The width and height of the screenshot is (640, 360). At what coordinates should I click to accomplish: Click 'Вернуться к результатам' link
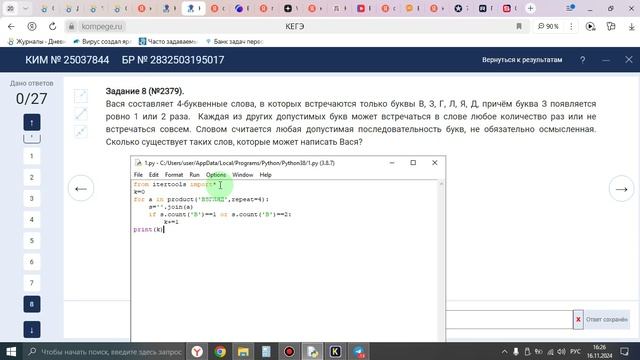pyautogui.click(x=522, y=60)
